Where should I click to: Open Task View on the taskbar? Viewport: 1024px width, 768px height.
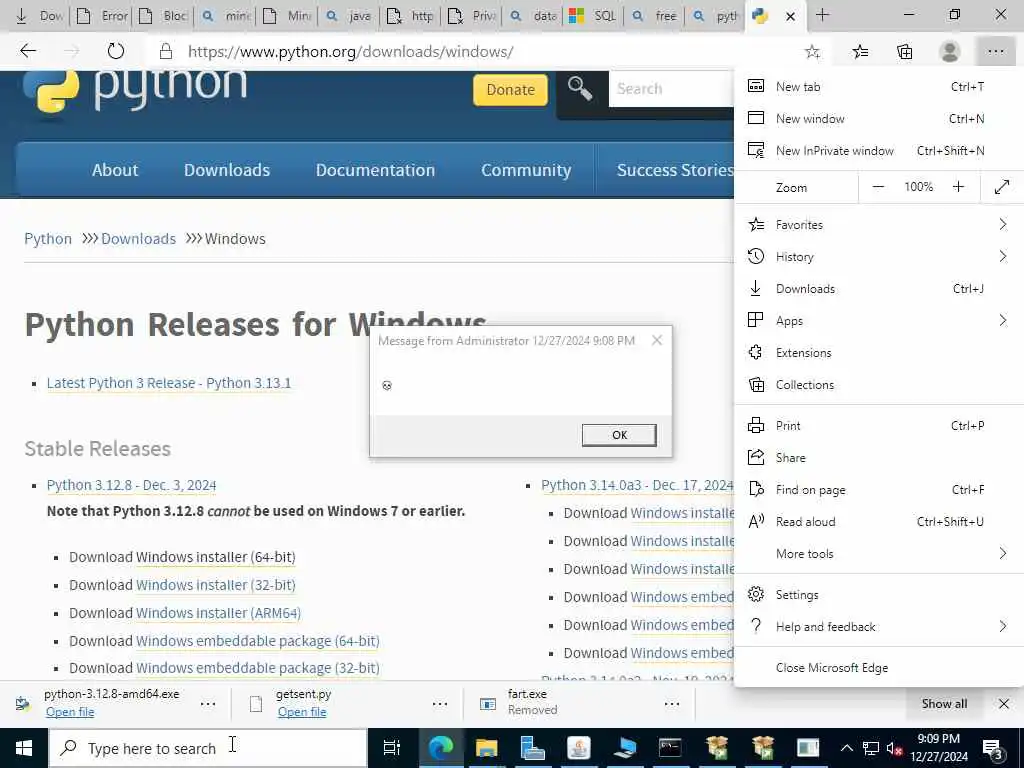(391, 748)
